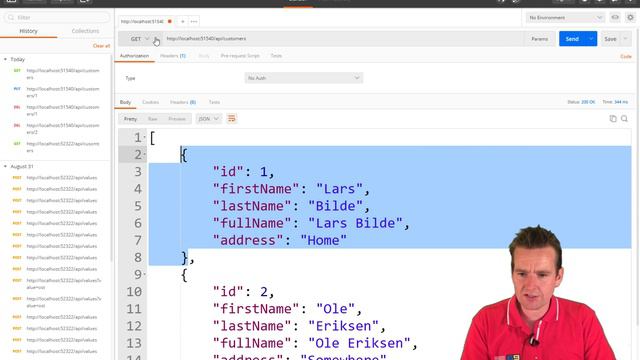Open manage environments gear icon
Screen dimensions: 640x360
pyautogui.click(x=631, y=18)
